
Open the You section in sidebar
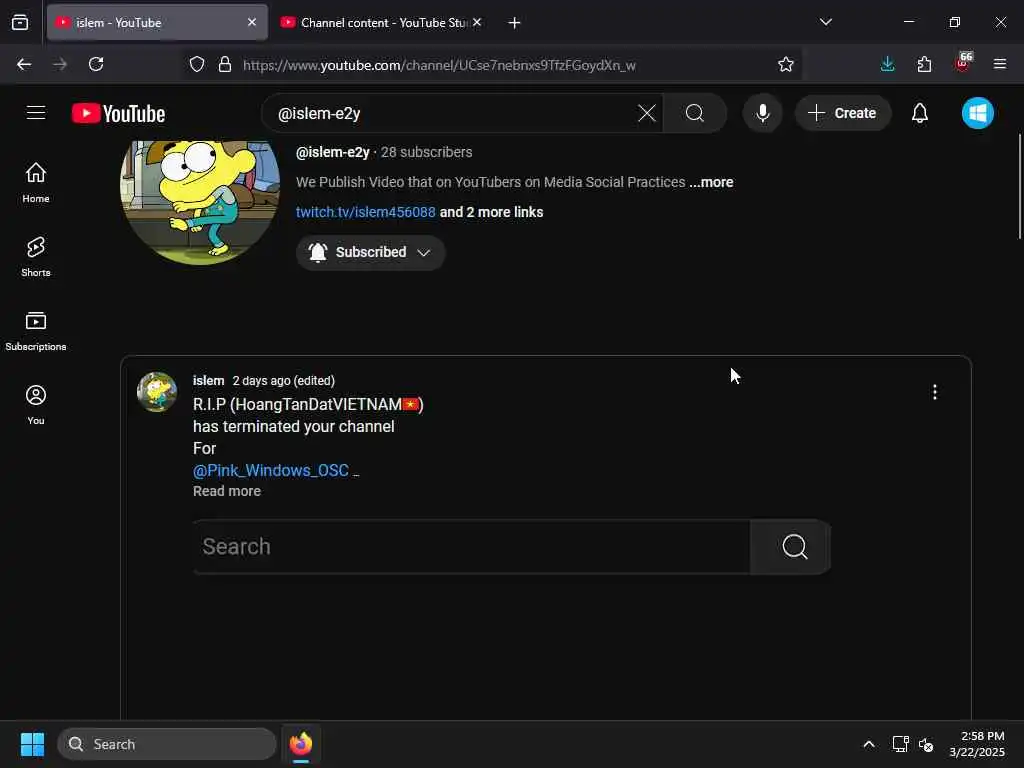point(36,405)
